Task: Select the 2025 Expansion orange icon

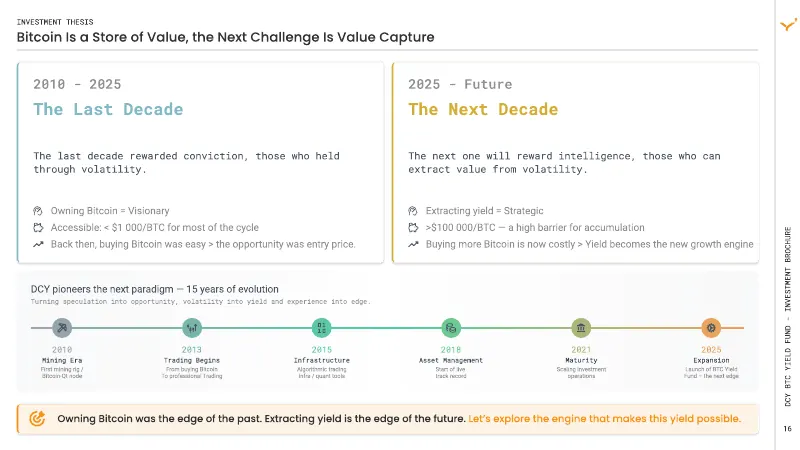Action: [x=711, y=328]
